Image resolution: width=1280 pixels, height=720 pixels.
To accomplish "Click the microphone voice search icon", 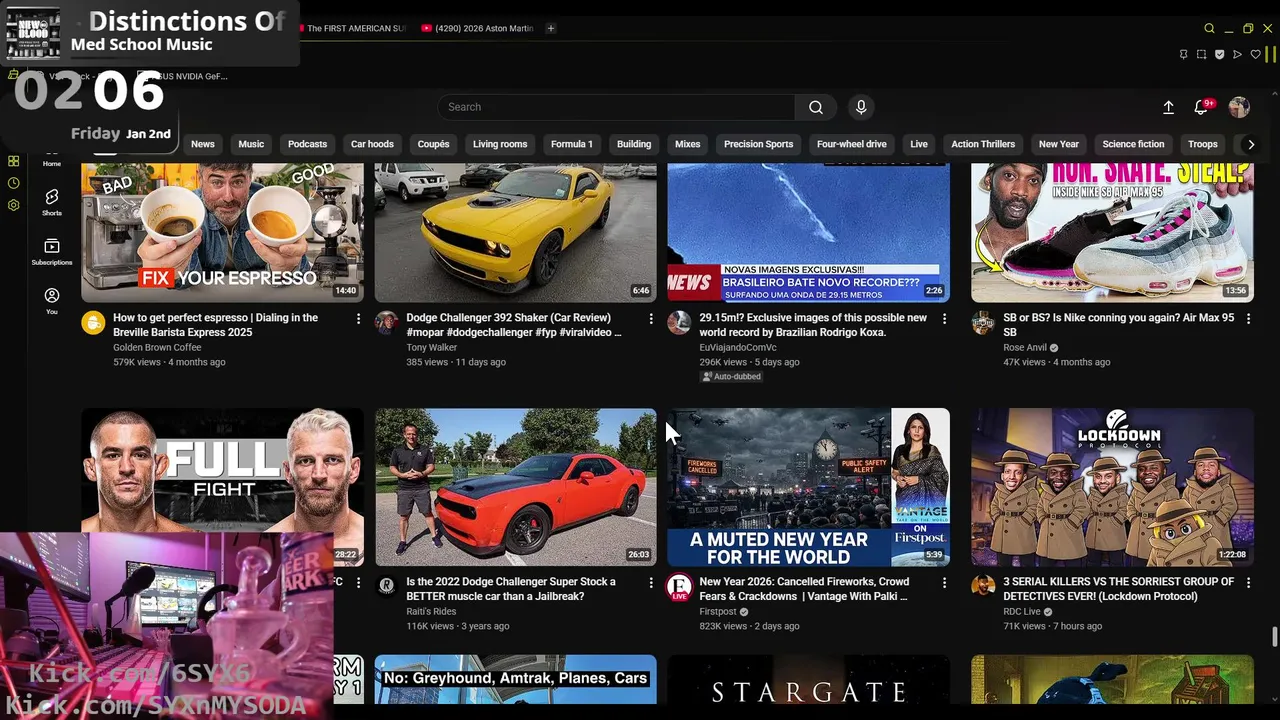I will tap(861, 107).
